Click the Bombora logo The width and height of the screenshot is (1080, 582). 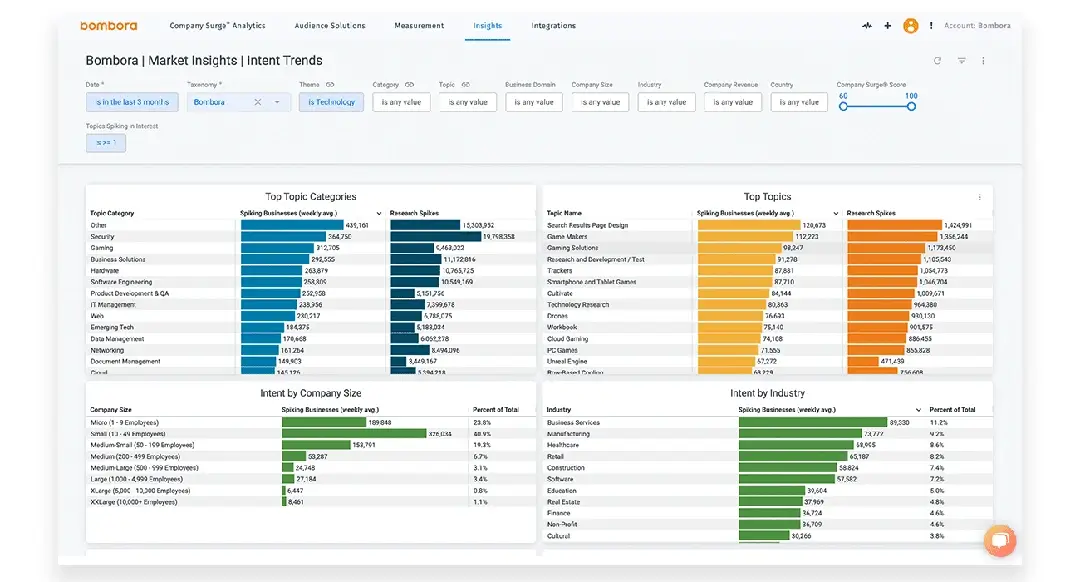click(x=108, y=25)
